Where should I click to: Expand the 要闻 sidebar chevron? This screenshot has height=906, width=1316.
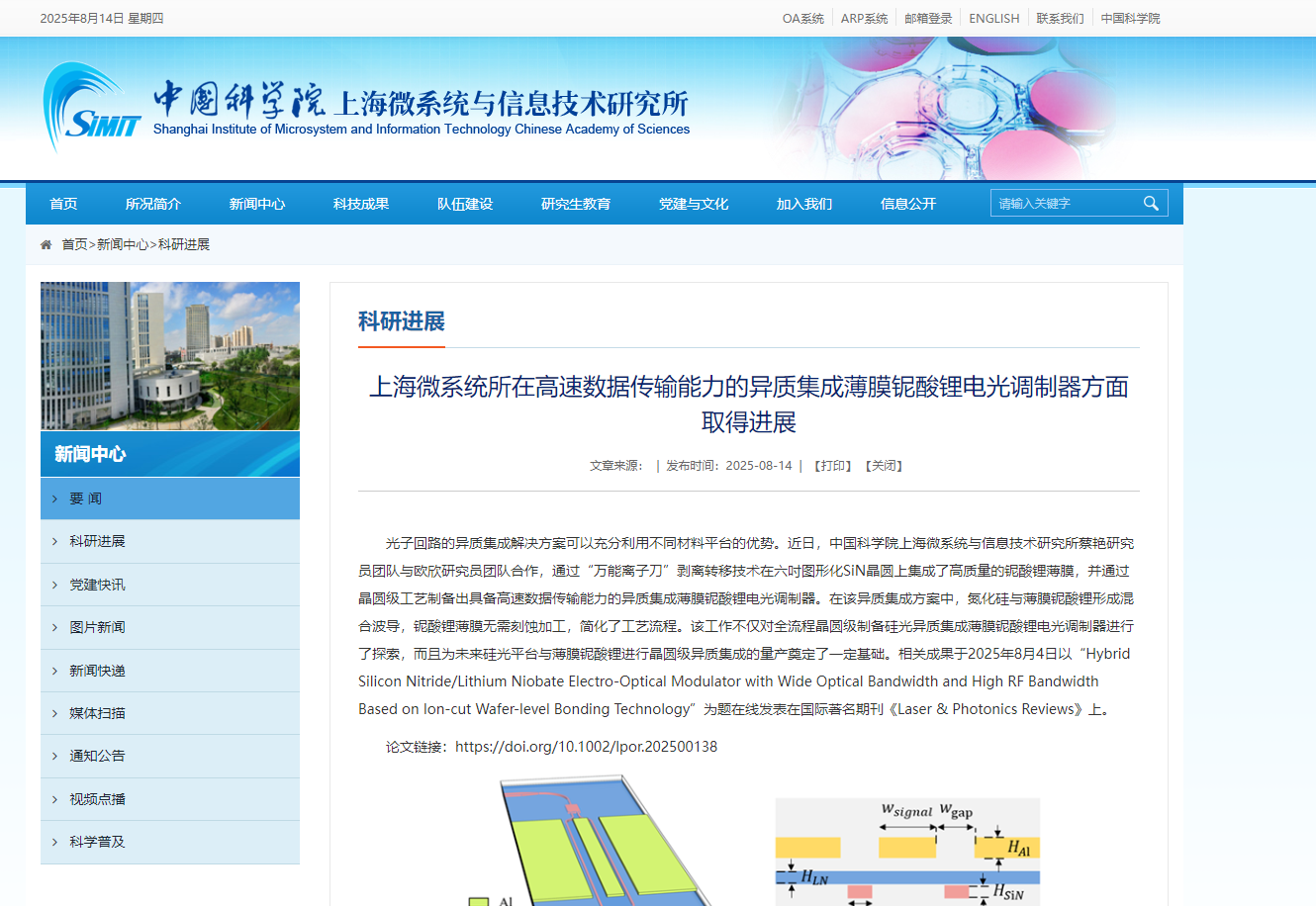pyautogui.click(x=54, y=498)
